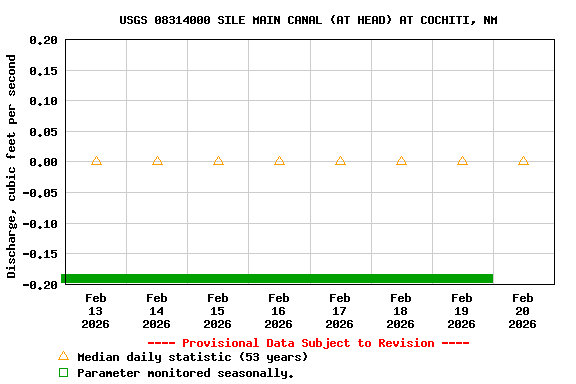Click the median triangle marker for Feb 16
Screen dimensions: 576x384
tap(279, 161)
